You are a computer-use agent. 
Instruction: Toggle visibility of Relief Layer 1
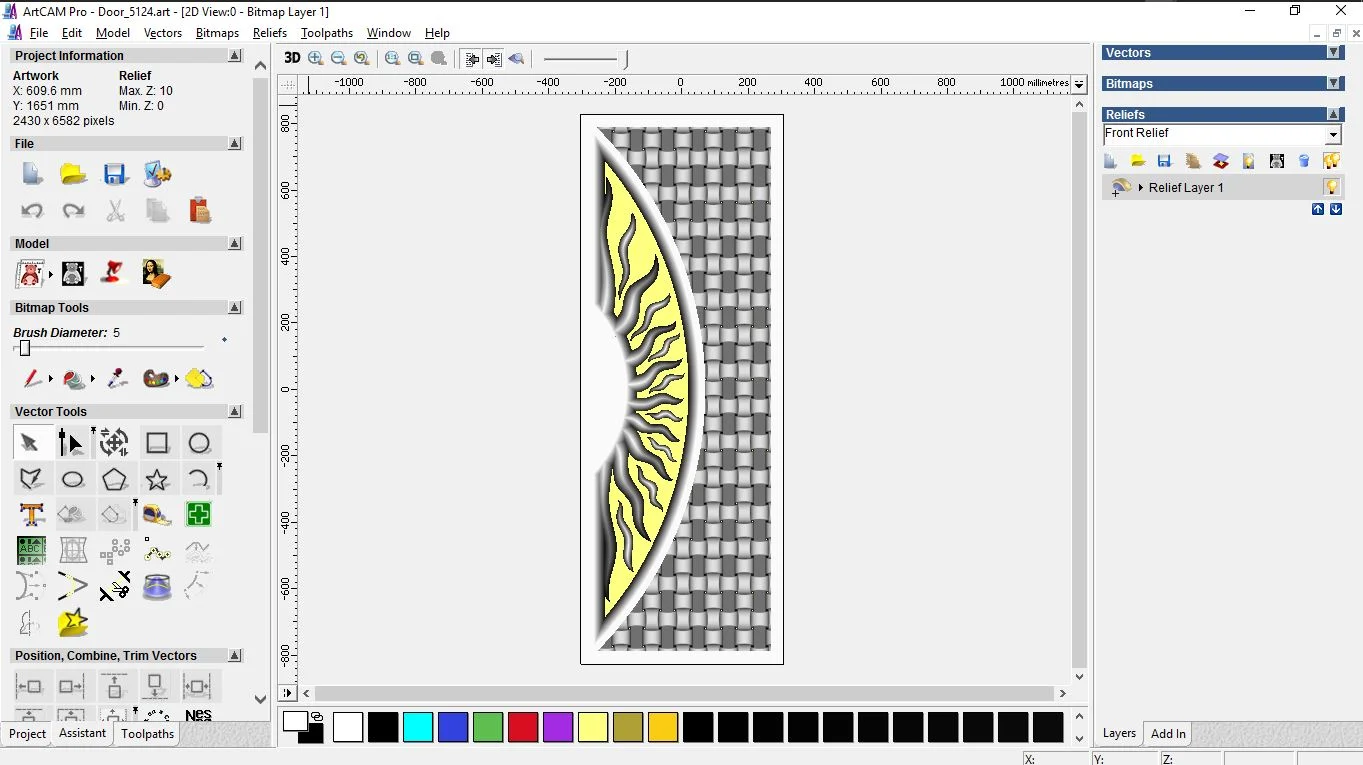coord(1331,187)
